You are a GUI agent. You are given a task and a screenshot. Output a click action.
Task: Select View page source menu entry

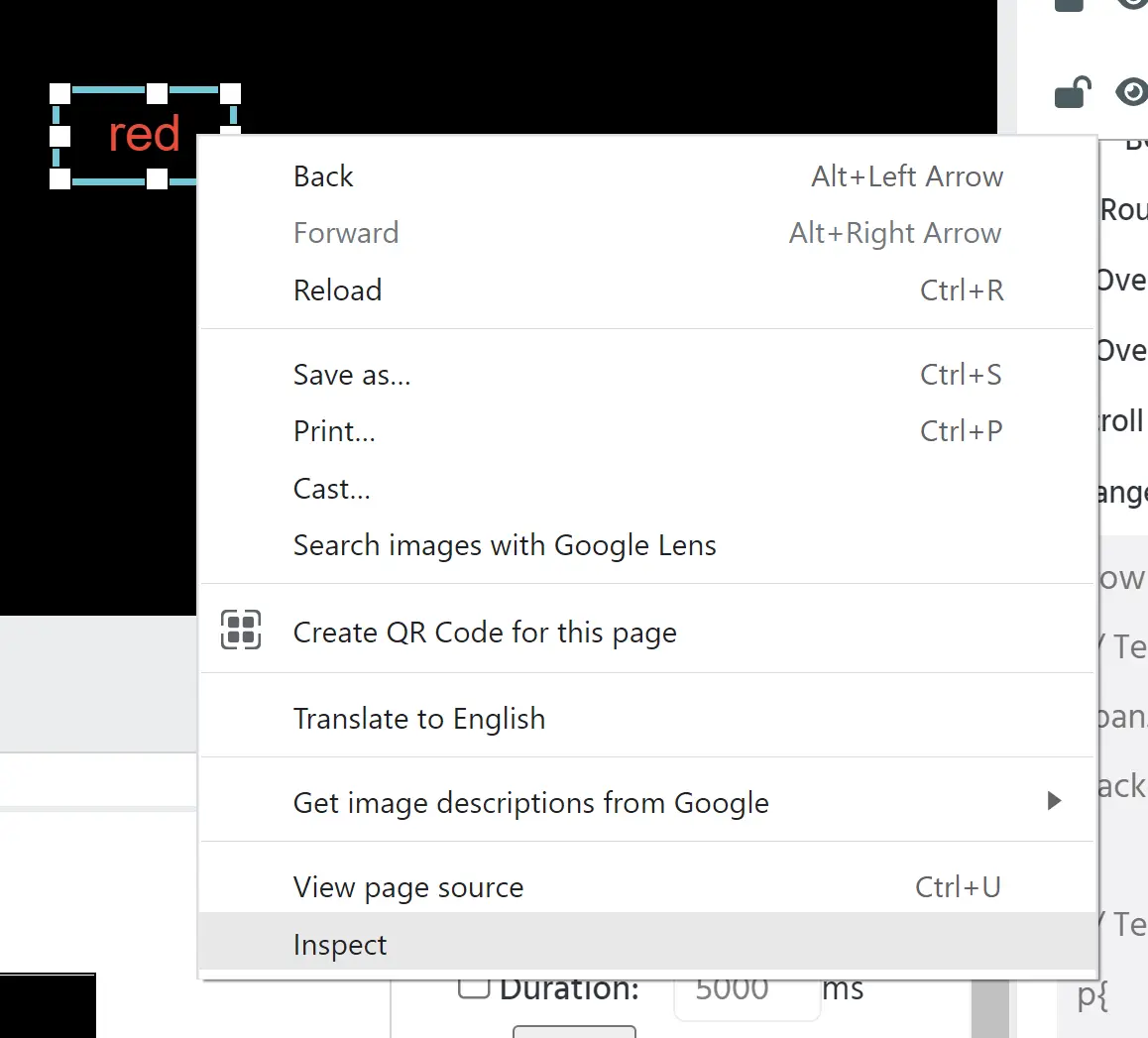click(x=407, y=887)
